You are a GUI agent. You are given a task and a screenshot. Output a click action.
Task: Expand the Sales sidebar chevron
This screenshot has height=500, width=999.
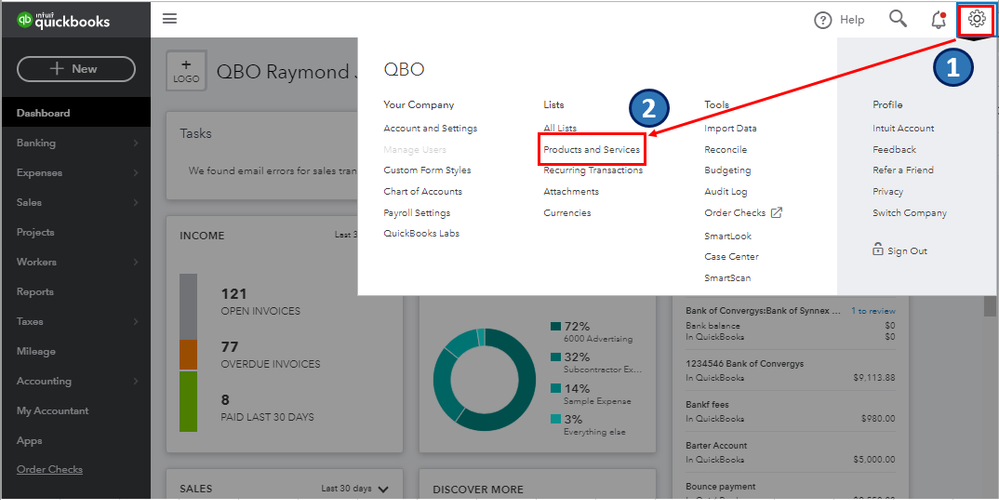(136, 203)
